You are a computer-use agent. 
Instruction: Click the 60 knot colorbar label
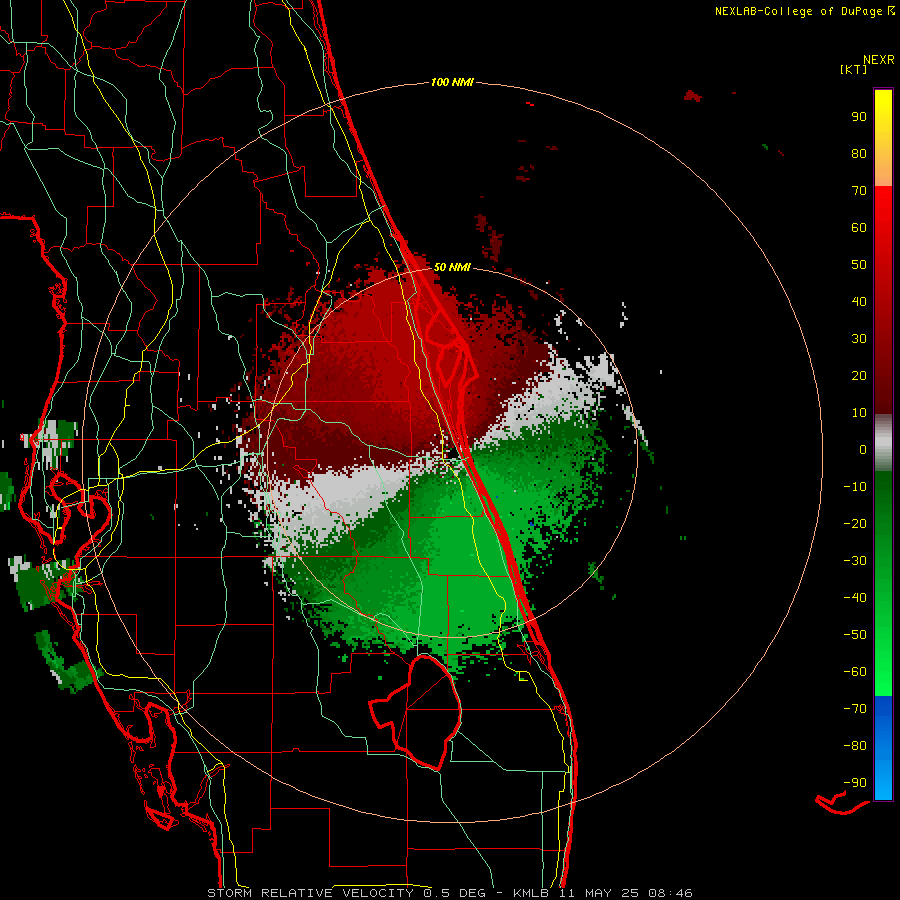point(859,227)
